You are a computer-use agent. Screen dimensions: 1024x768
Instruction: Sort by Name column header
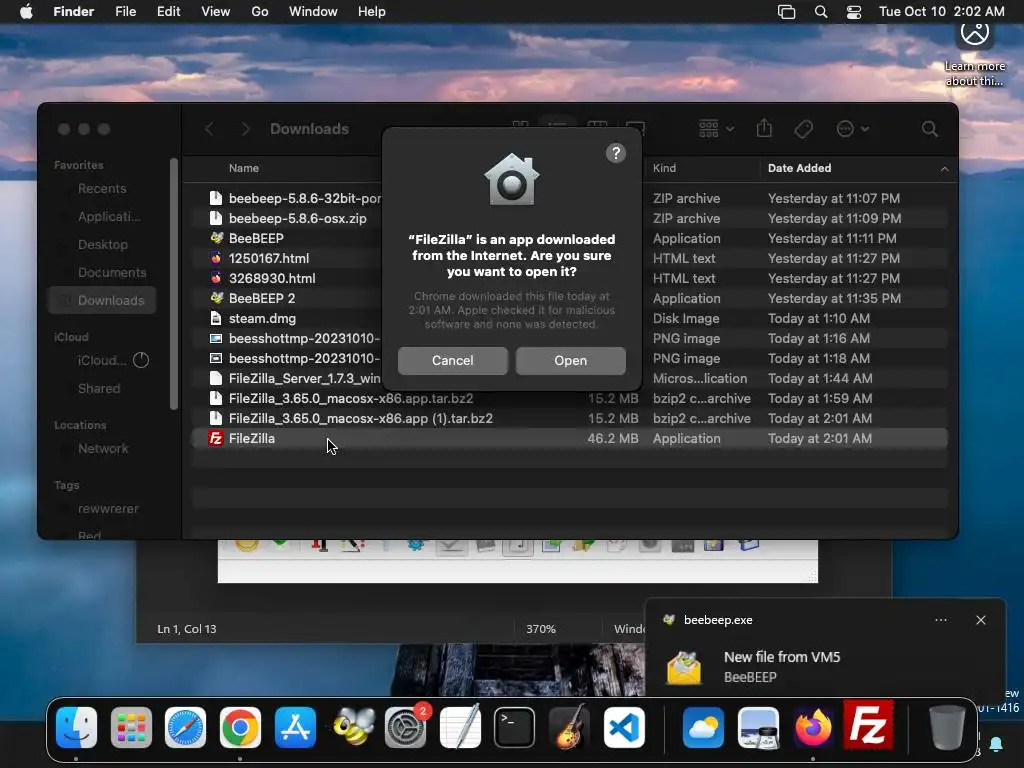pos(244,168)
